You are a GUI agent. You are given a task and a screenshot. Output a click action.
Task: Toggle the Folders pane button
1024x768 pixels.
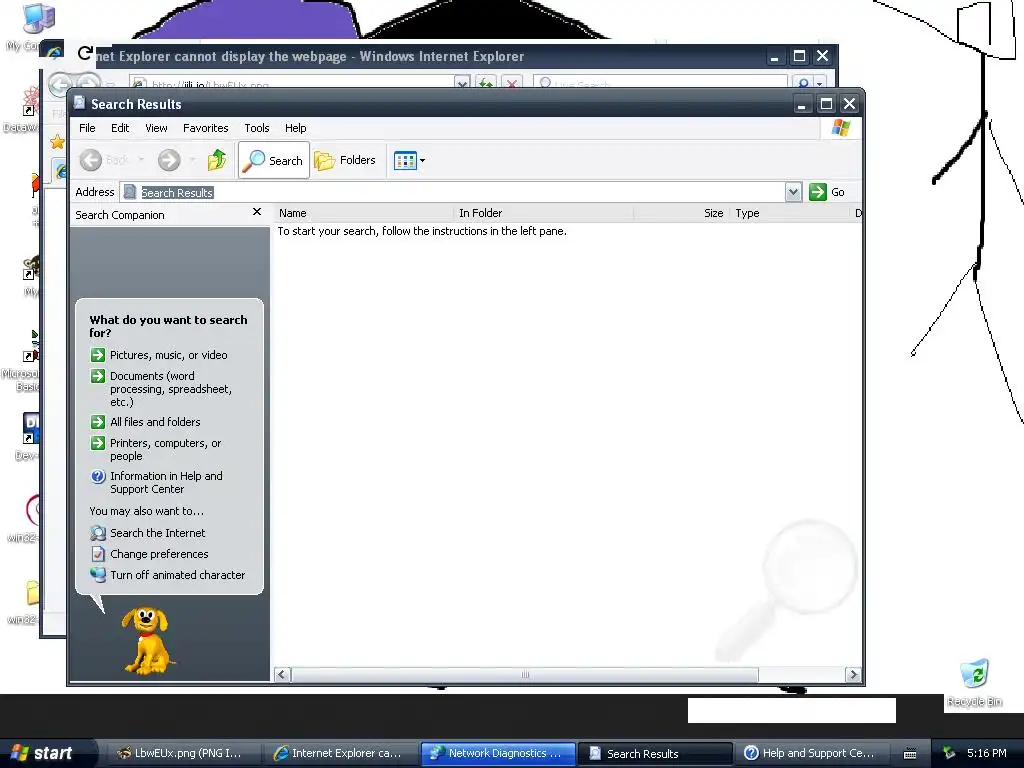click(345, 160)
